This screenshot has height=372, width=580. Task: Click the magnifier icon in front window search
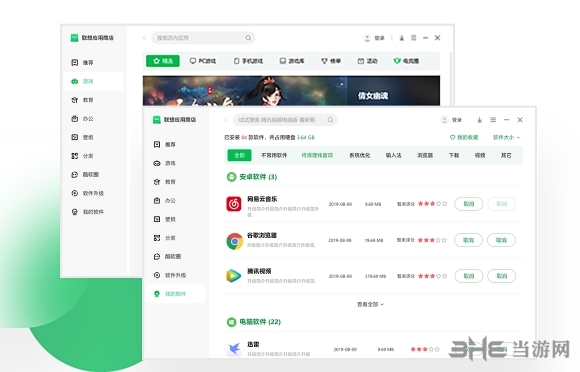pyautogui.click(x=330, y=120)
